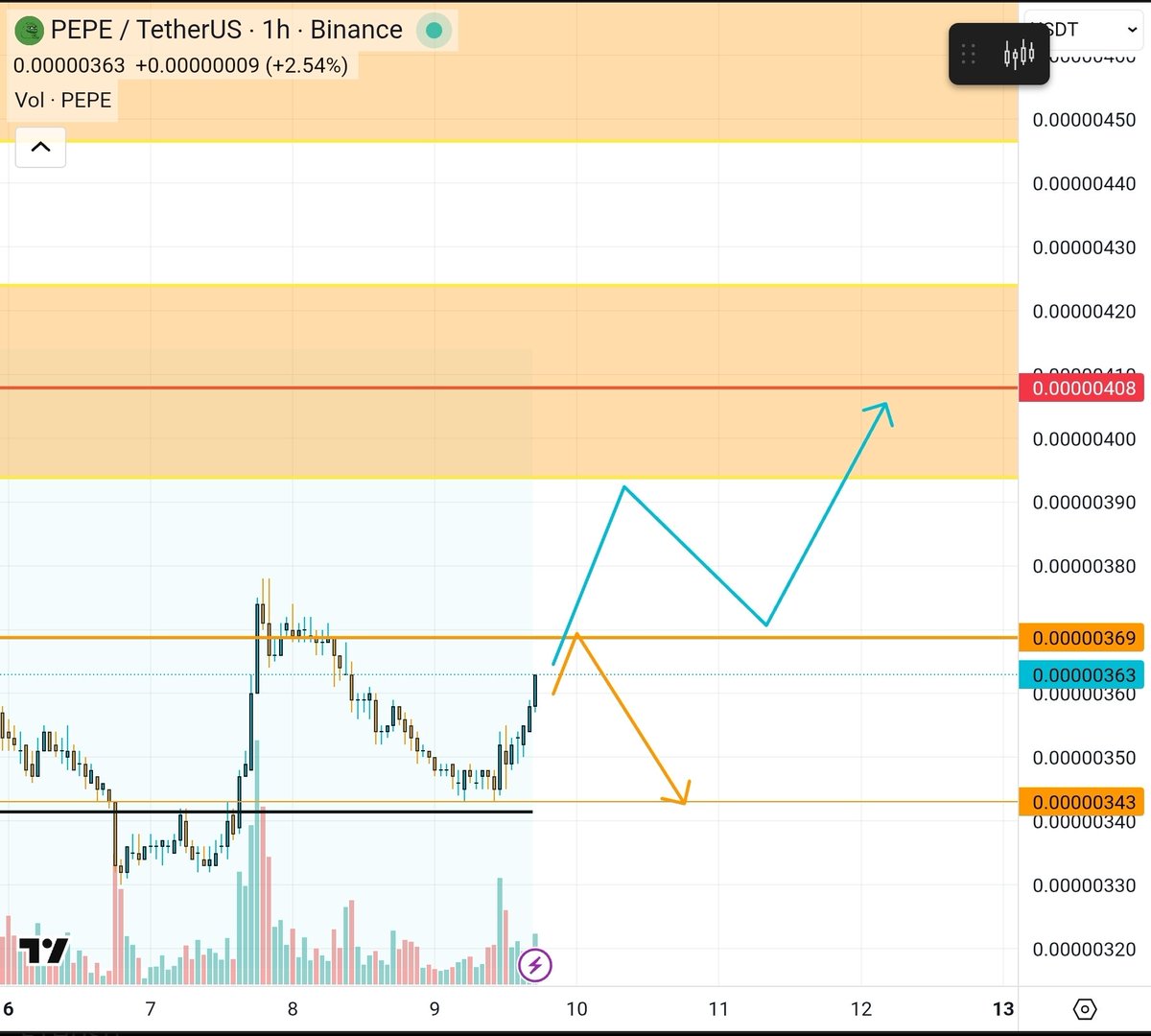The image size is (1151, 1036).
Task: Click the candlestick chart style icon
Action: tap(1019, 54)
